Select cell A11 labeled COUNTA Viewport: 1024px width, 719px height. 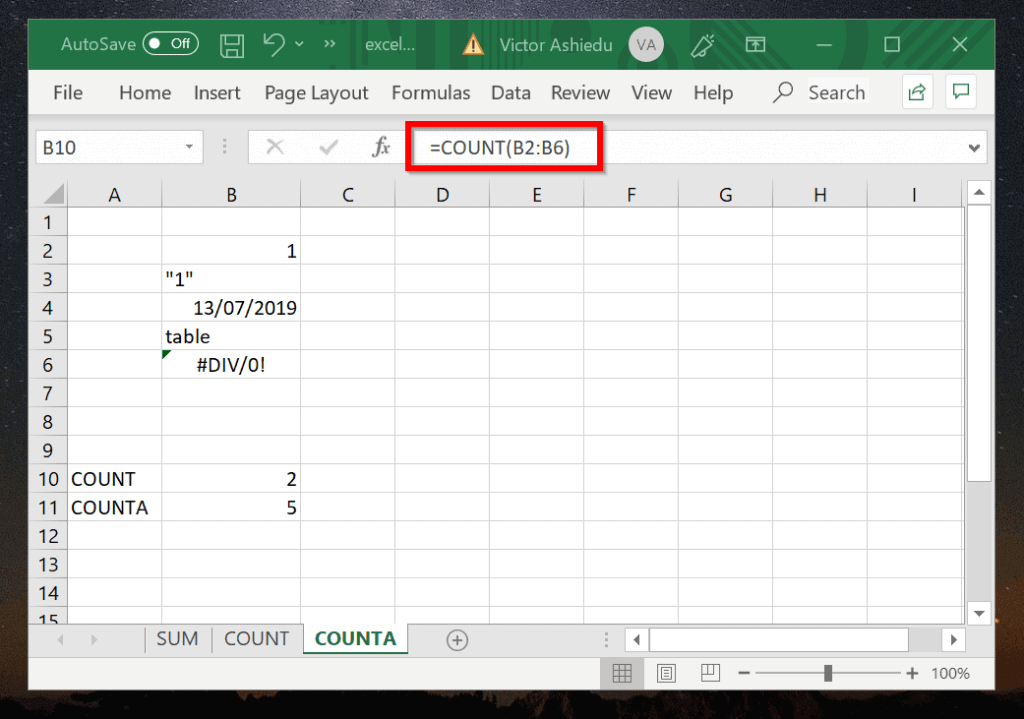(x=114, y=507)
